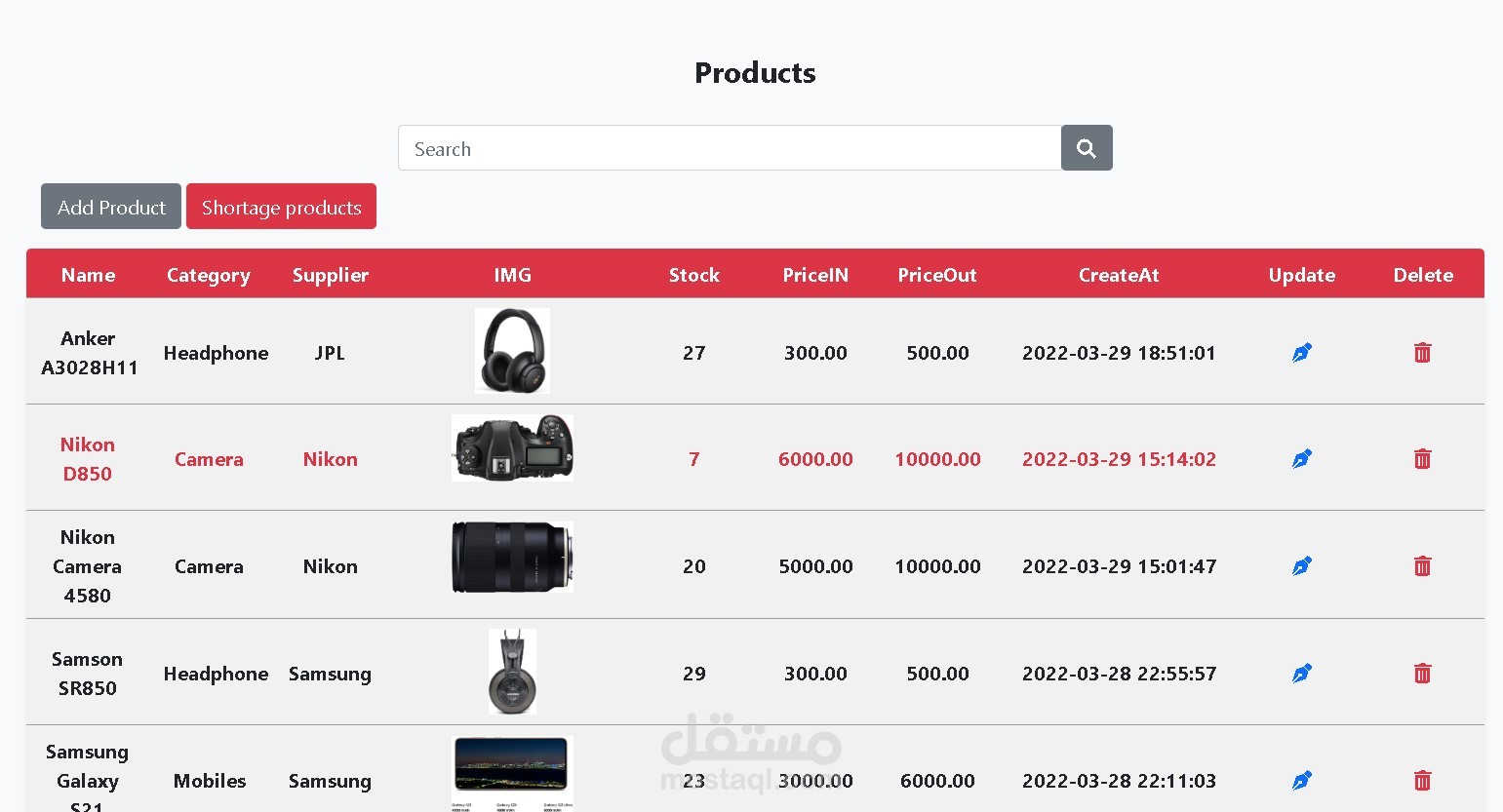Click the magnifier search button
Viewport: 1503px width, 812px height.
click(1087, 148)
